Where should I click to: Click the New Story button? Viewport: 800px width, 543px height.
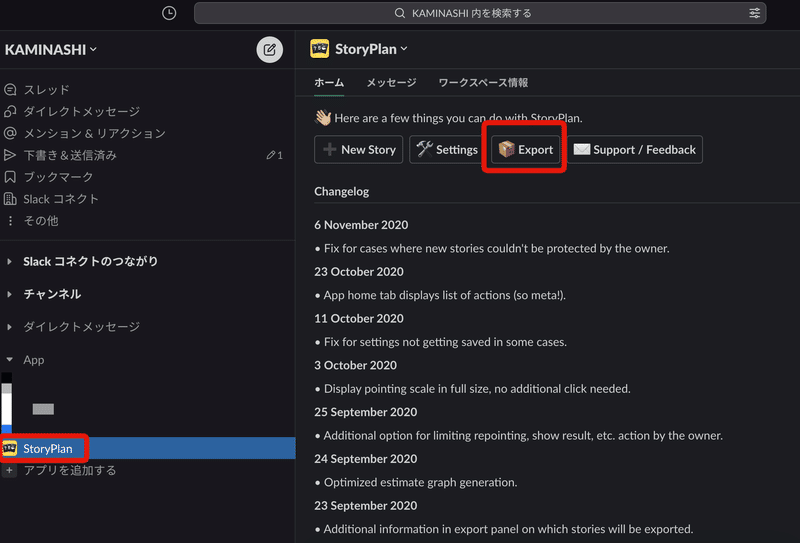(359, 150)
